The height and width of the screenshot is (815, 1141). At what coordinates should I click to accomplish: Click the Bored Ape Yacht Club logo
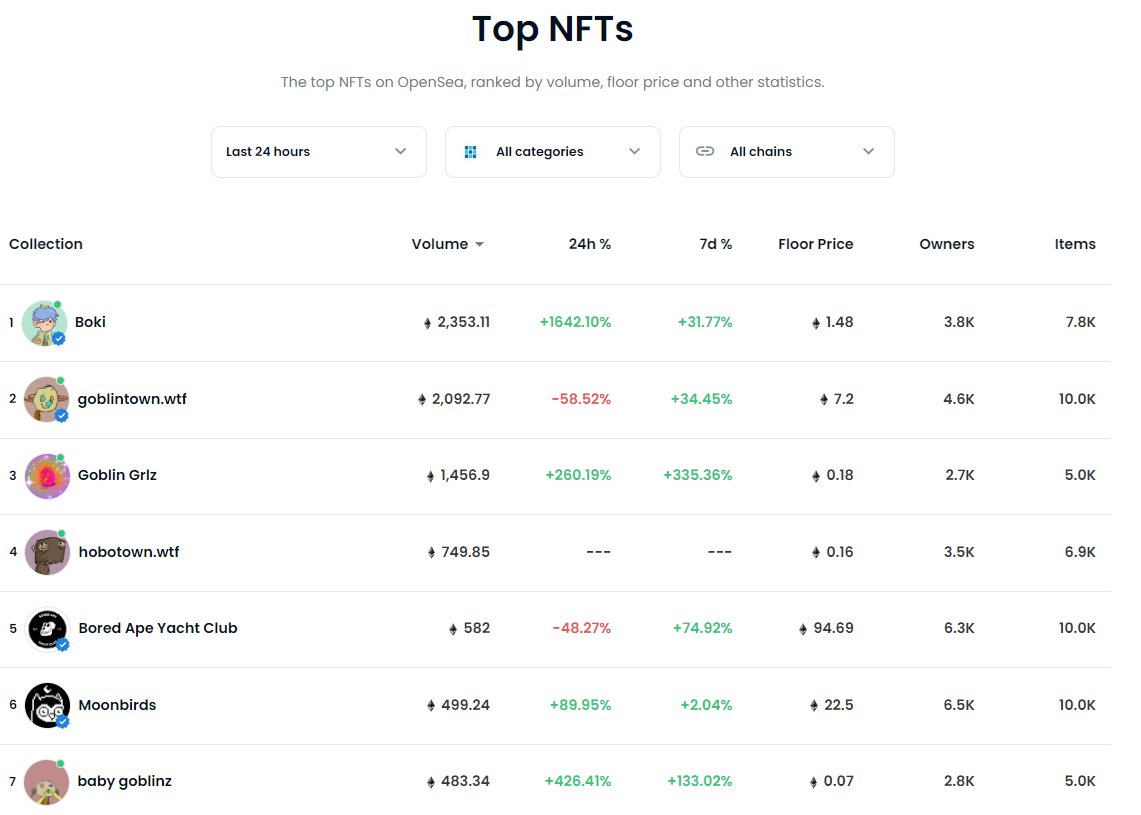(x=47, y=629)
